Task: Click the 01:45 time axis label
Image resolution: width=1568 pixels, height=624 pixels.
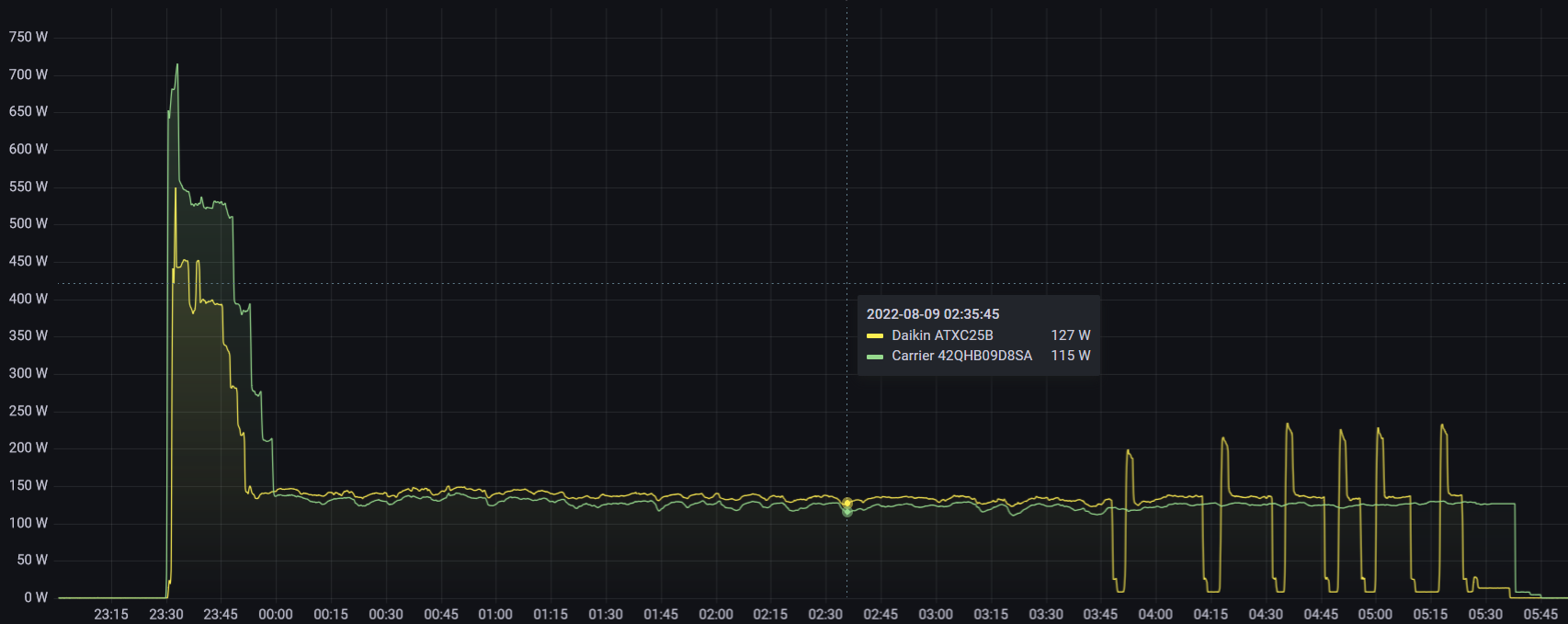Action: [661, 614]
